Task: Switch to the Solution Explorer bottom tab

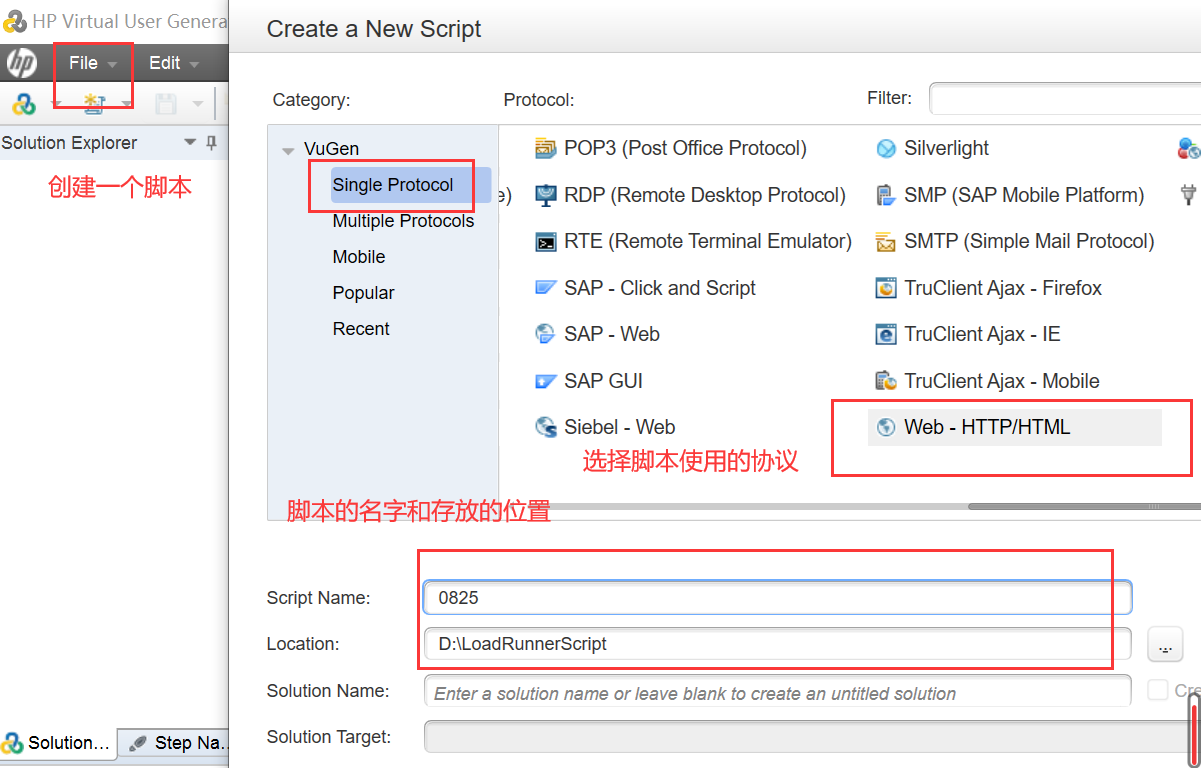Action: coord(57,743)
